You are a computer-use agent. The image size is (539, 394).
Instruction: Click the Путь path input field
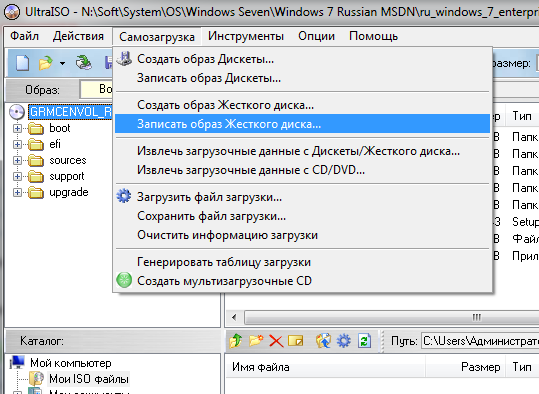[x=480, y=341]
